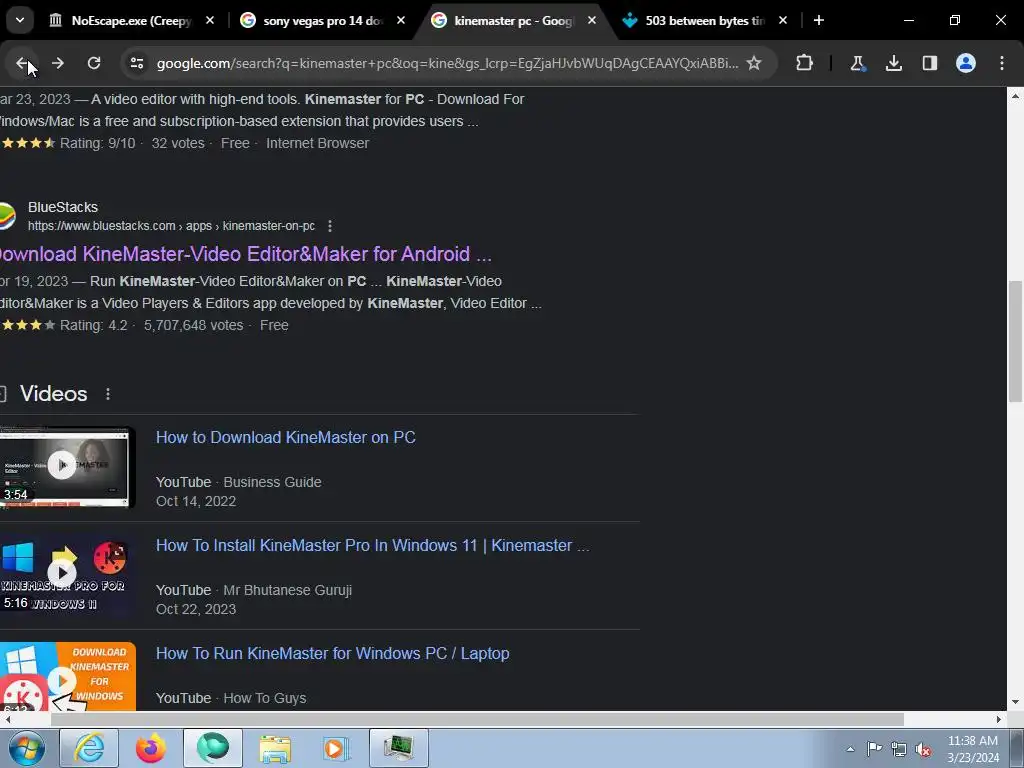1024x768 pixels.
Task: Open the File Explorer taskbar icon
Action: pyautogui.click(x=275, y=748)
